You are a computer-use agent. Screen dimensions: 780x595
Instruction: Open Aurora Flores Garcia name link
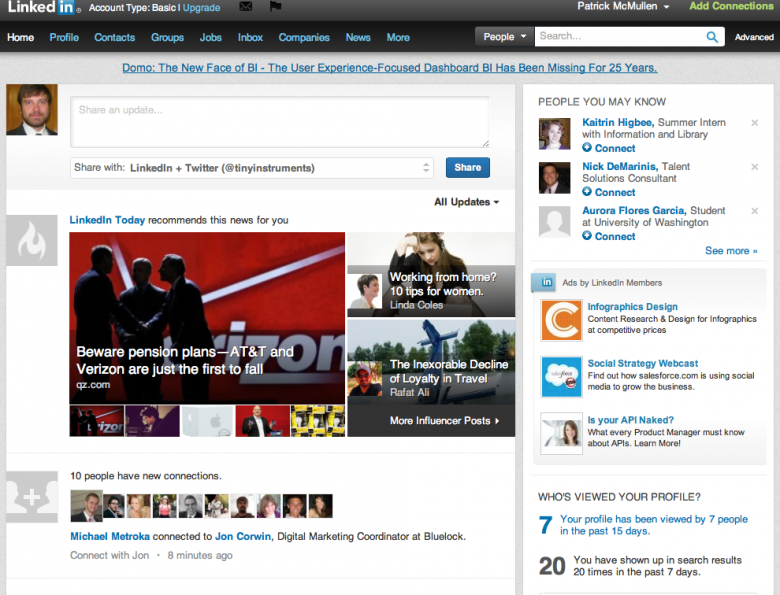[634, 210]
